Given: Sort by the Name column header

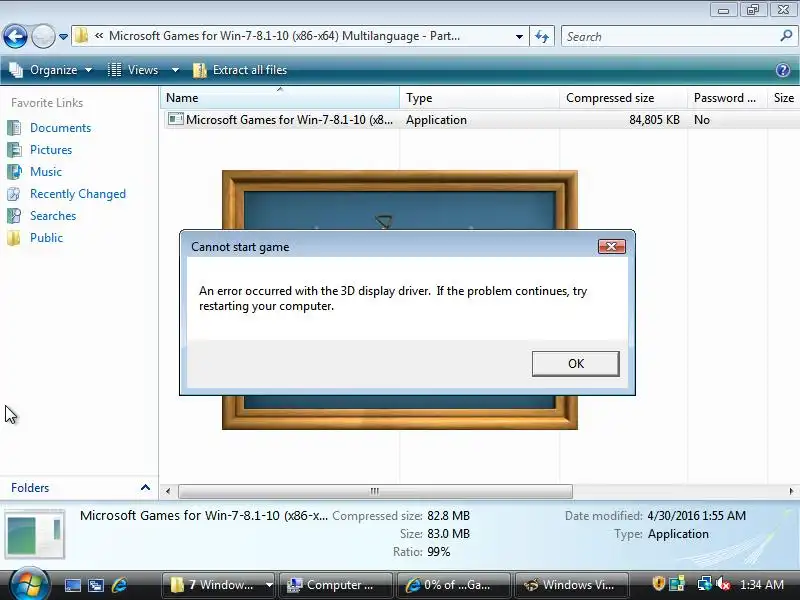Looking at the screenshot, I should tap(280, 98).
